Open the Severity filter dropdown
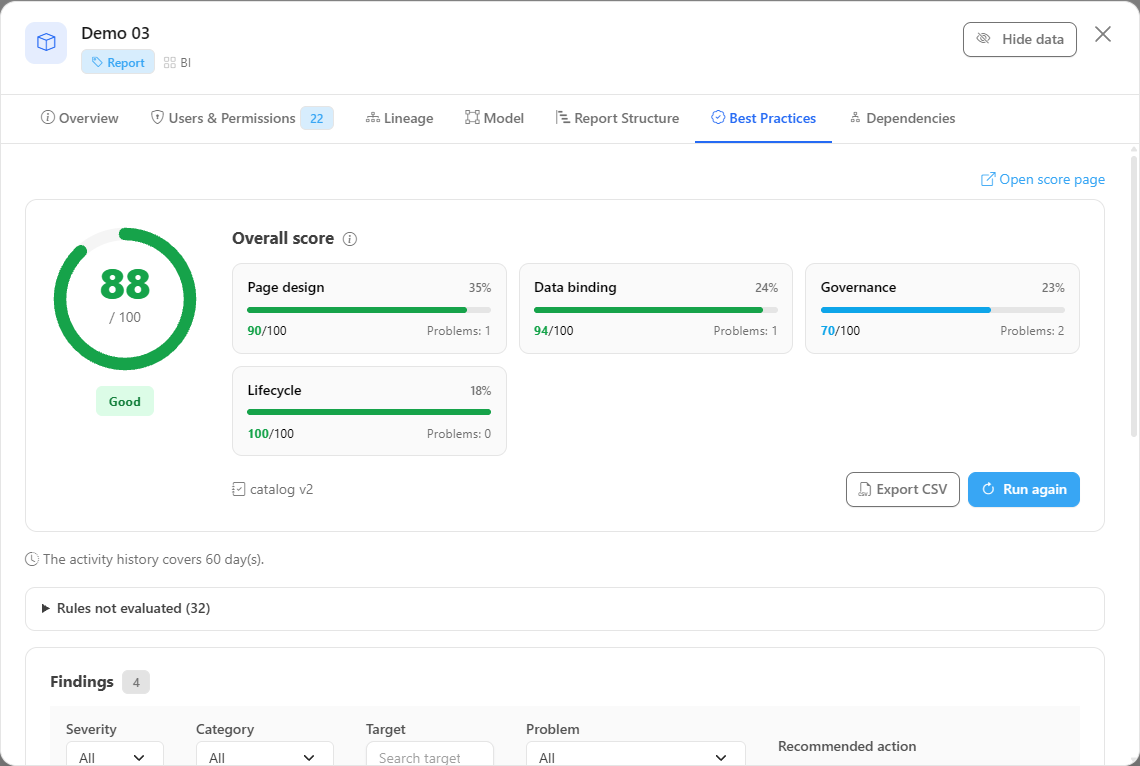1140x766 pixels. (115, 756)
